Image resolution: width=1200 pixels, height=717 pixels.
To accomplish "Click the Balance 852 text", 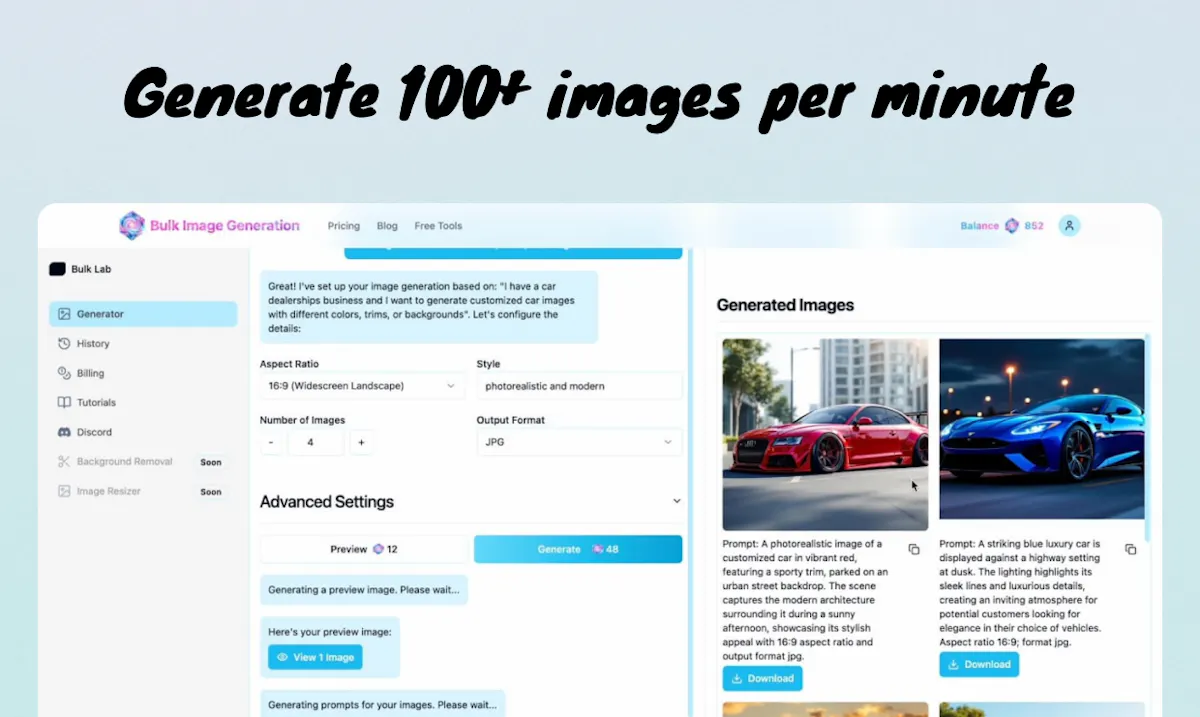I will [x=1002, y=226].
